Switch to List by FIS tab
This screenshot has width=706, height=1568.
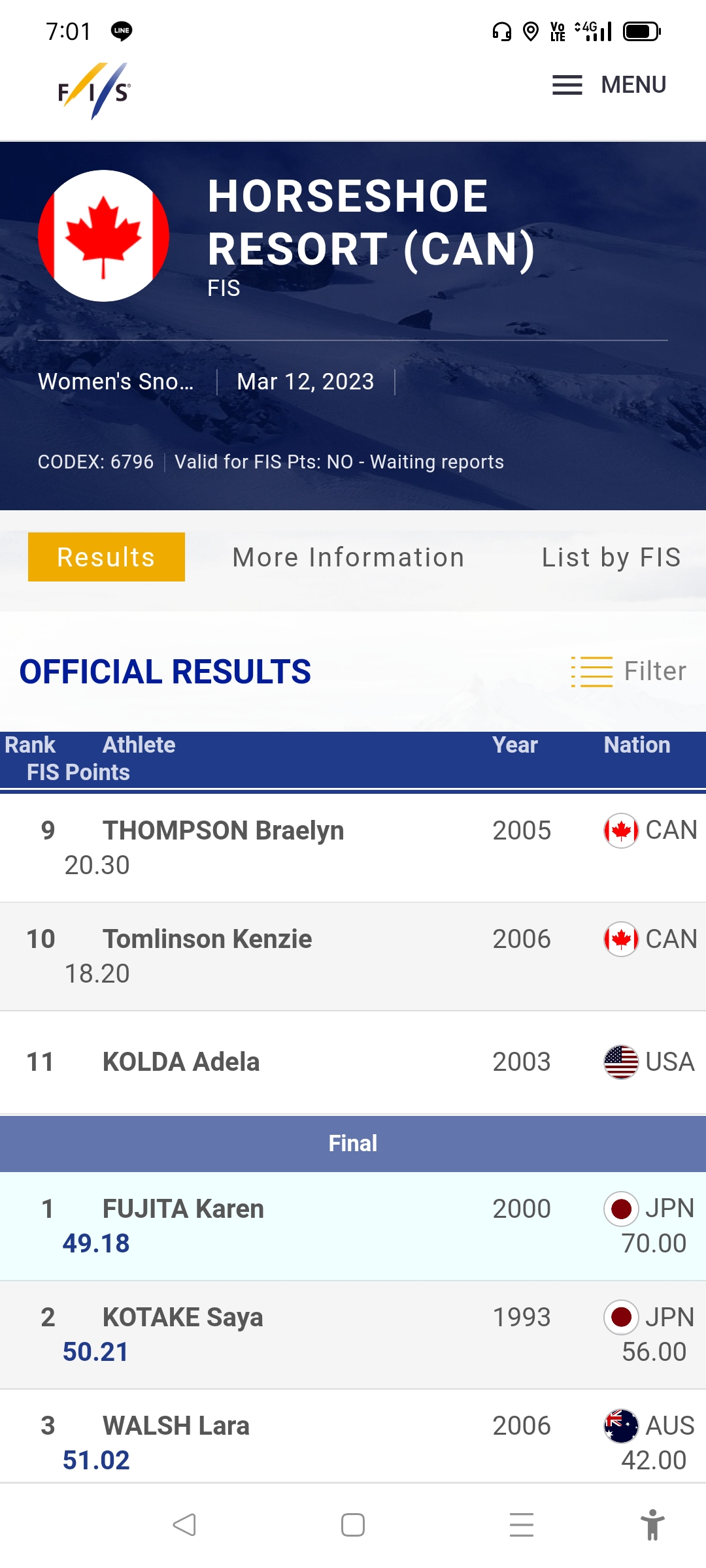tap(611, 557)
